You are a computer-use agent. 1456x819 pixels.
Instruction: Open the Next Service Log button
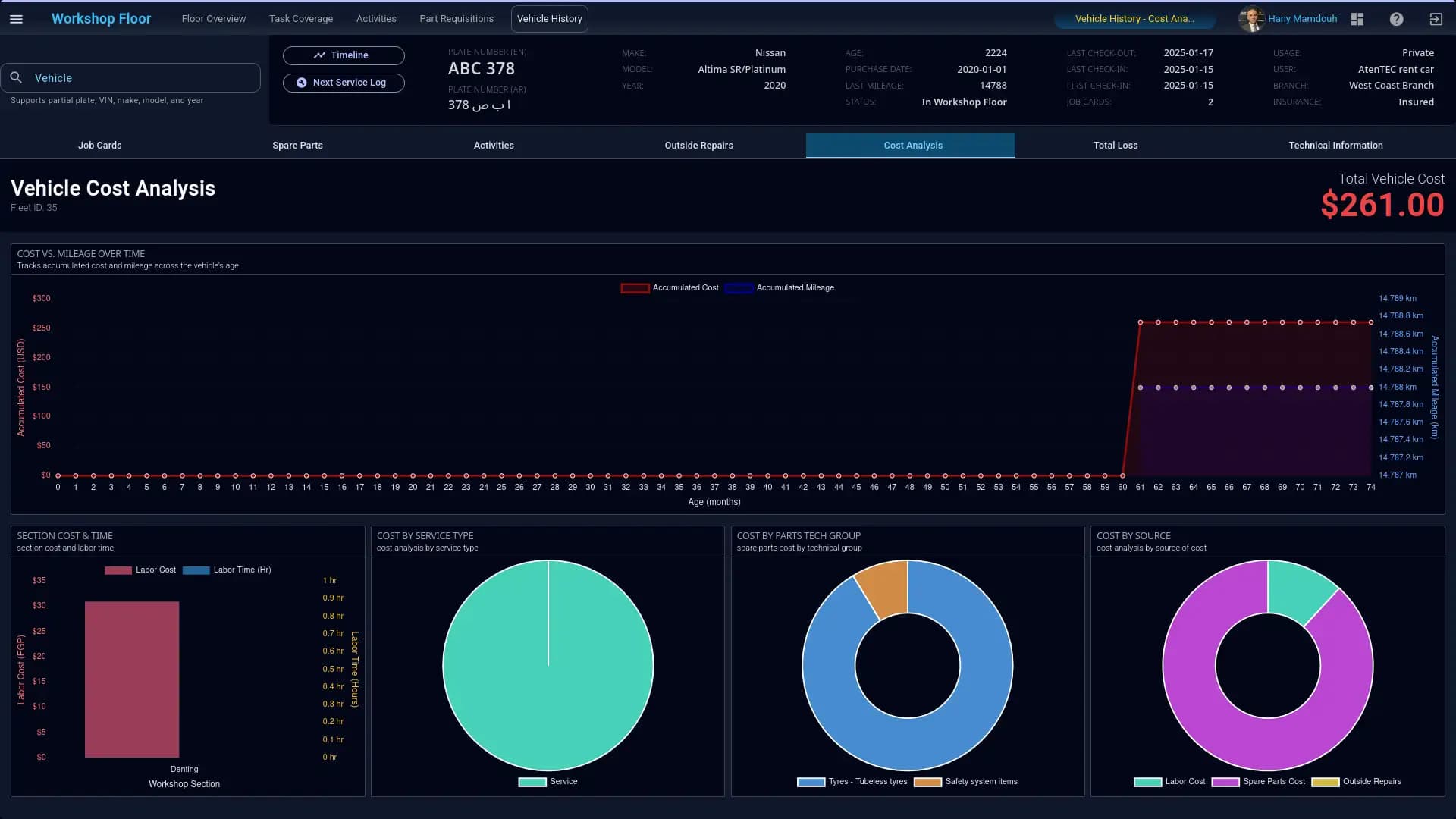tap(344, 83)
